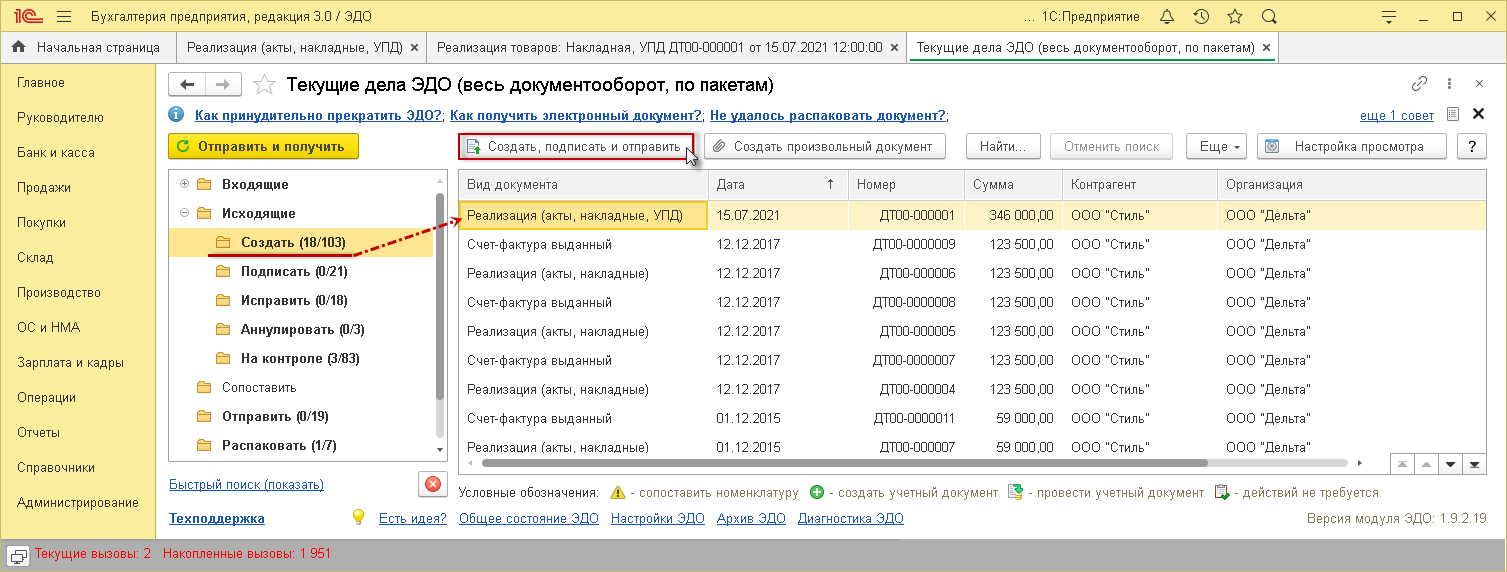
Task: Open the info icon beside tips
Action: (x=177, y=115)
